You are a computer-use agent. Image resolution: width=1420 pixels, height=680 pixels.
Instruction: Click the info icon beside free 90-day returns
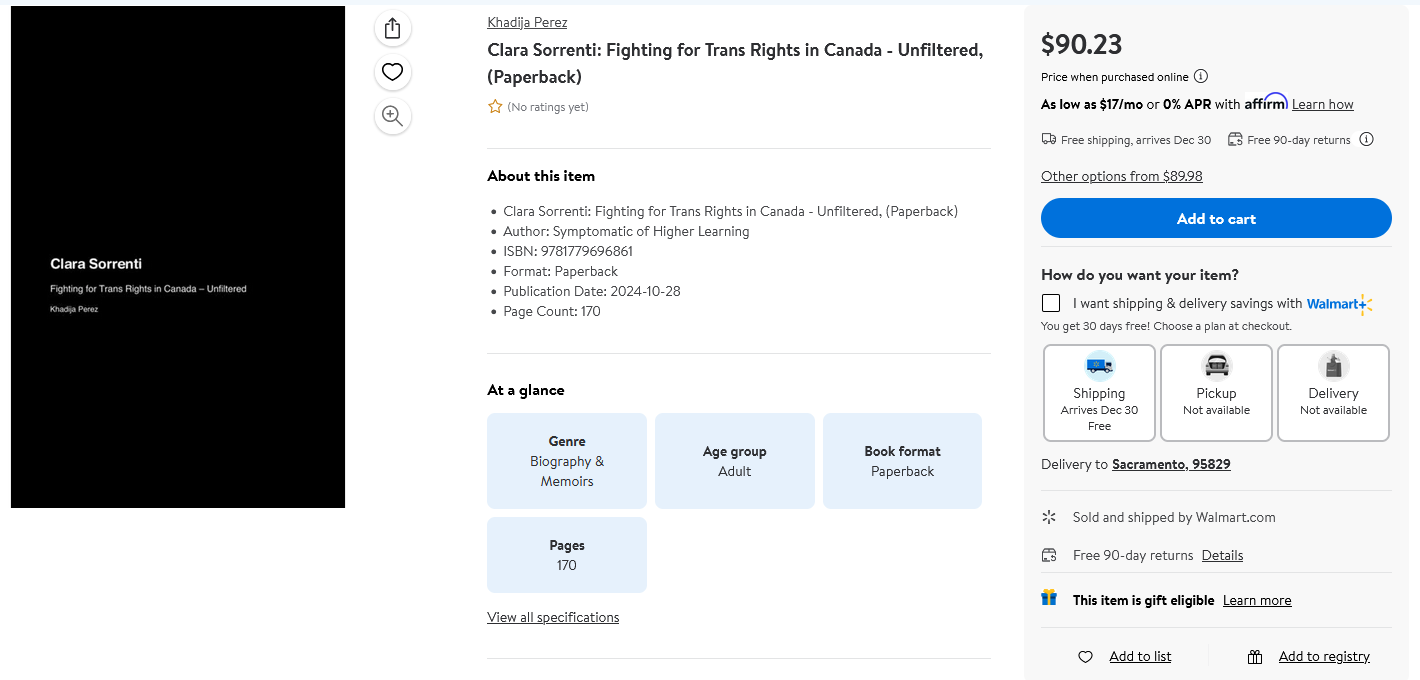pyautogui.click(x=1367, y=140)
